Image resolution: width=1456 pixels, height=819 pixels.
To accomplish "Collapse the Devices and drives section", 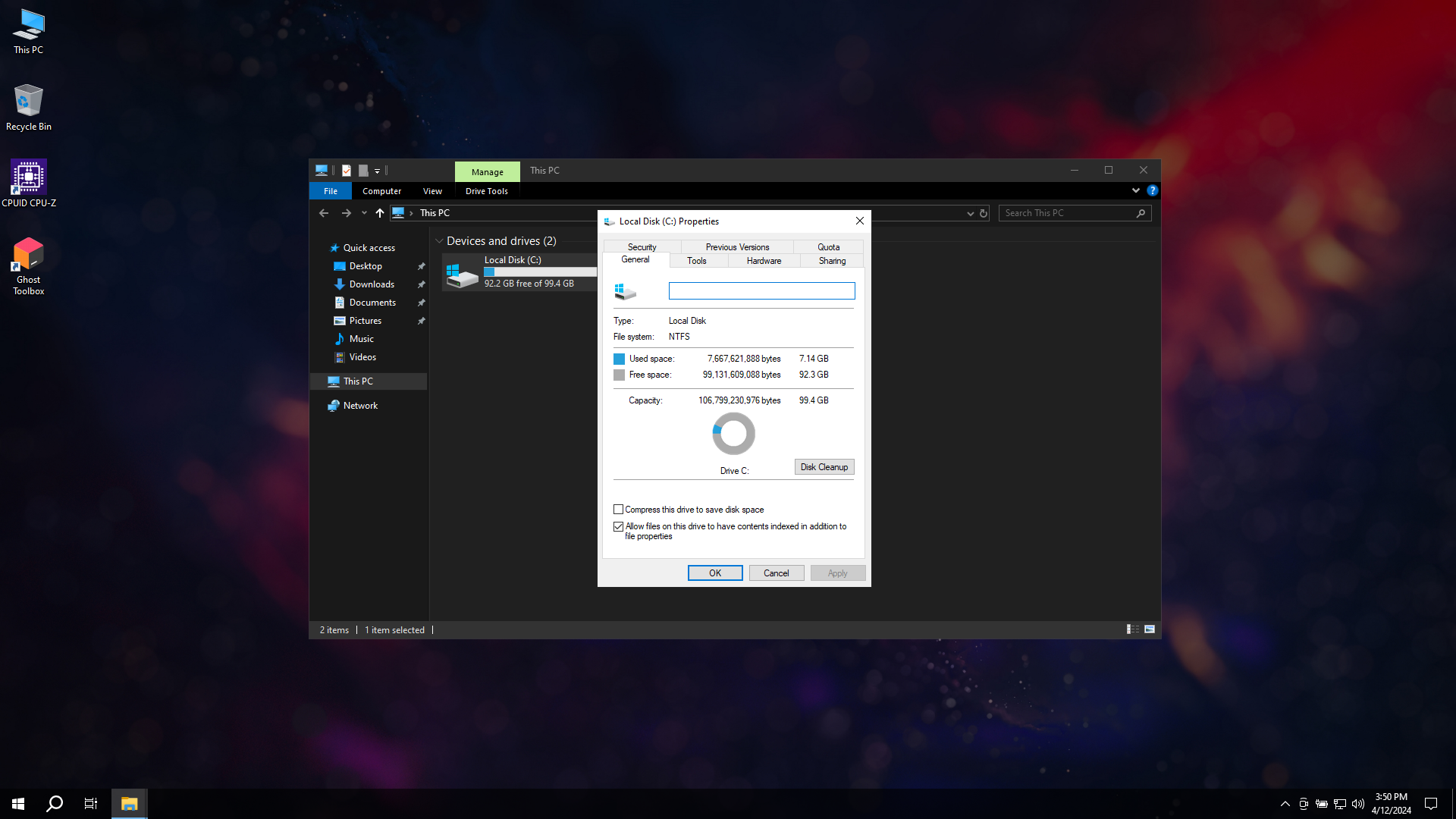I will (x=439, y=241).
